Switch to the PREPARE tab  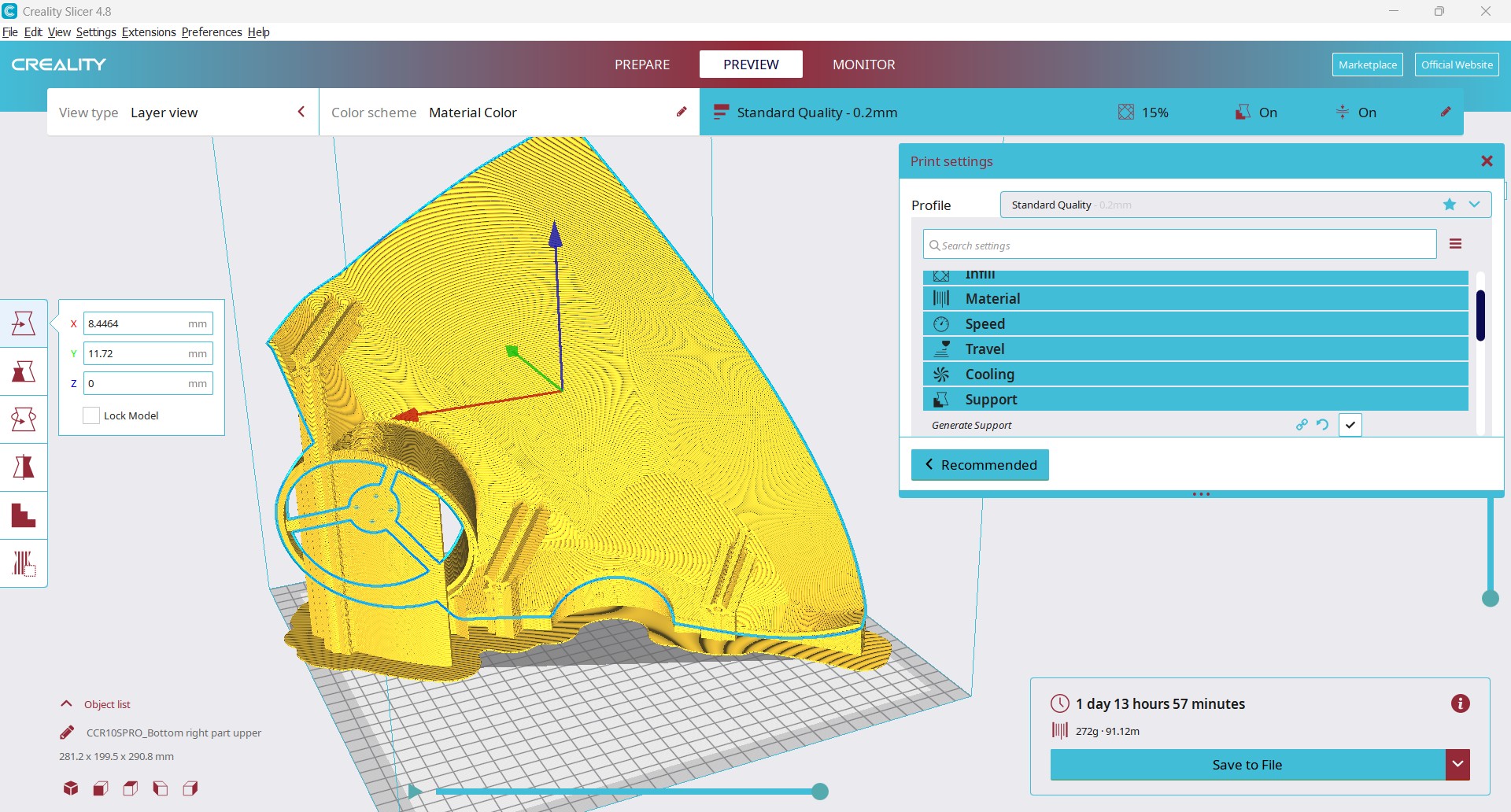click(642, 65)
